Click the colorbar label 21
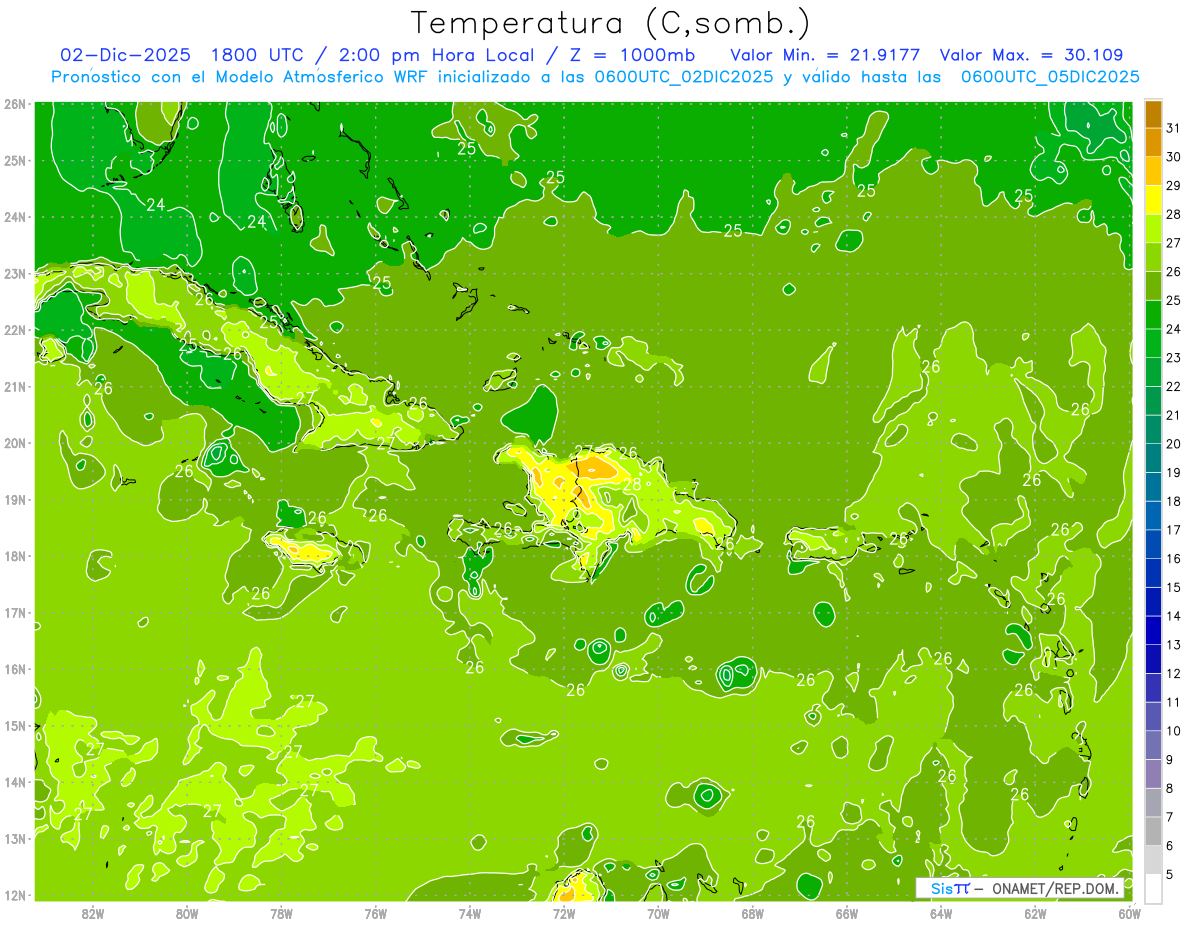The image size is (1200, 927). [1174, 415]
